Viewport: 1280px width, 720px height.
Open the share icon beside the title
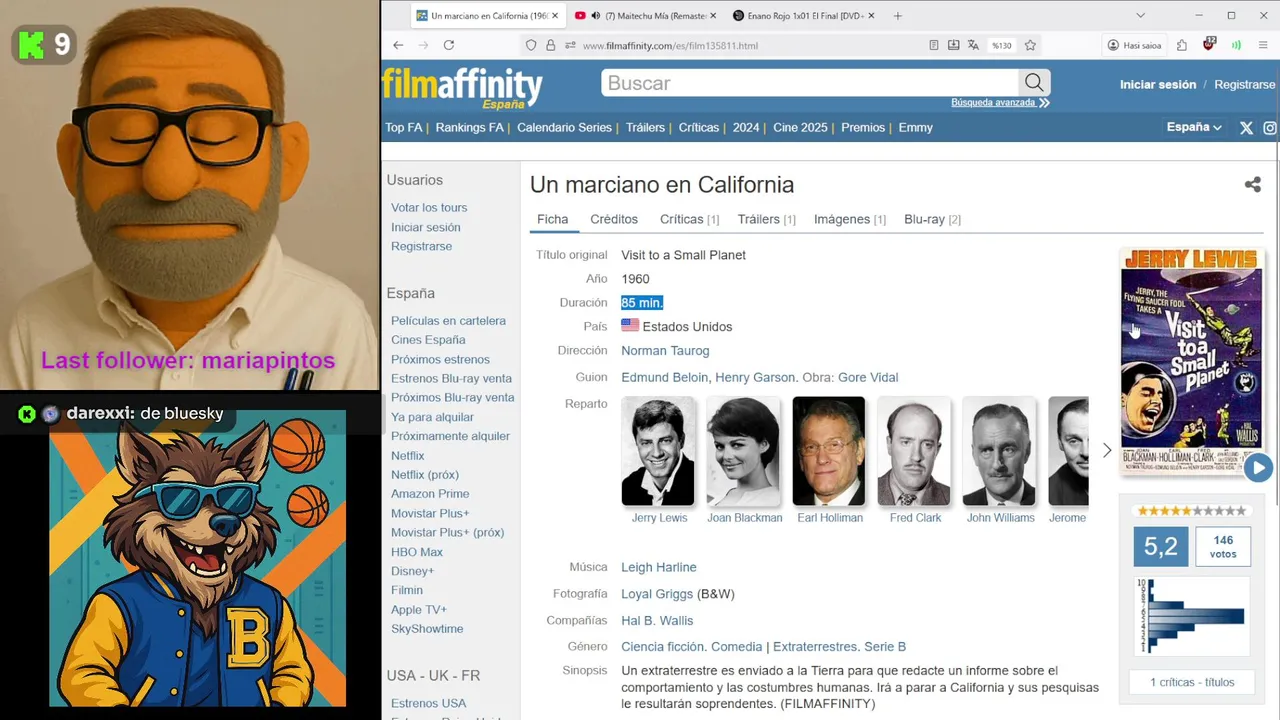tap(1252, 185)
